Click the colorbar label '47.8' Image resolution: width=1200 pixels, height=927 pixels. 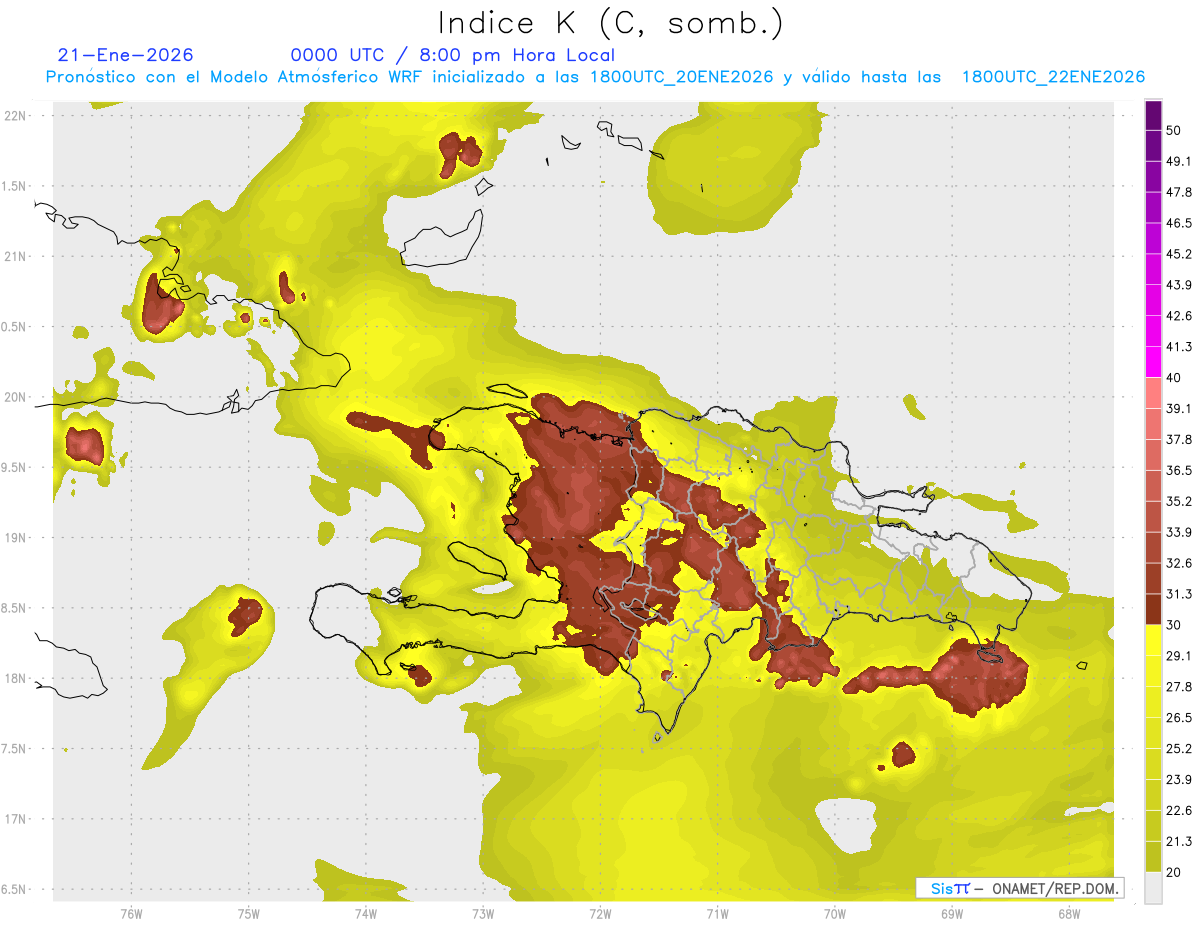(x=1178, y=192)
